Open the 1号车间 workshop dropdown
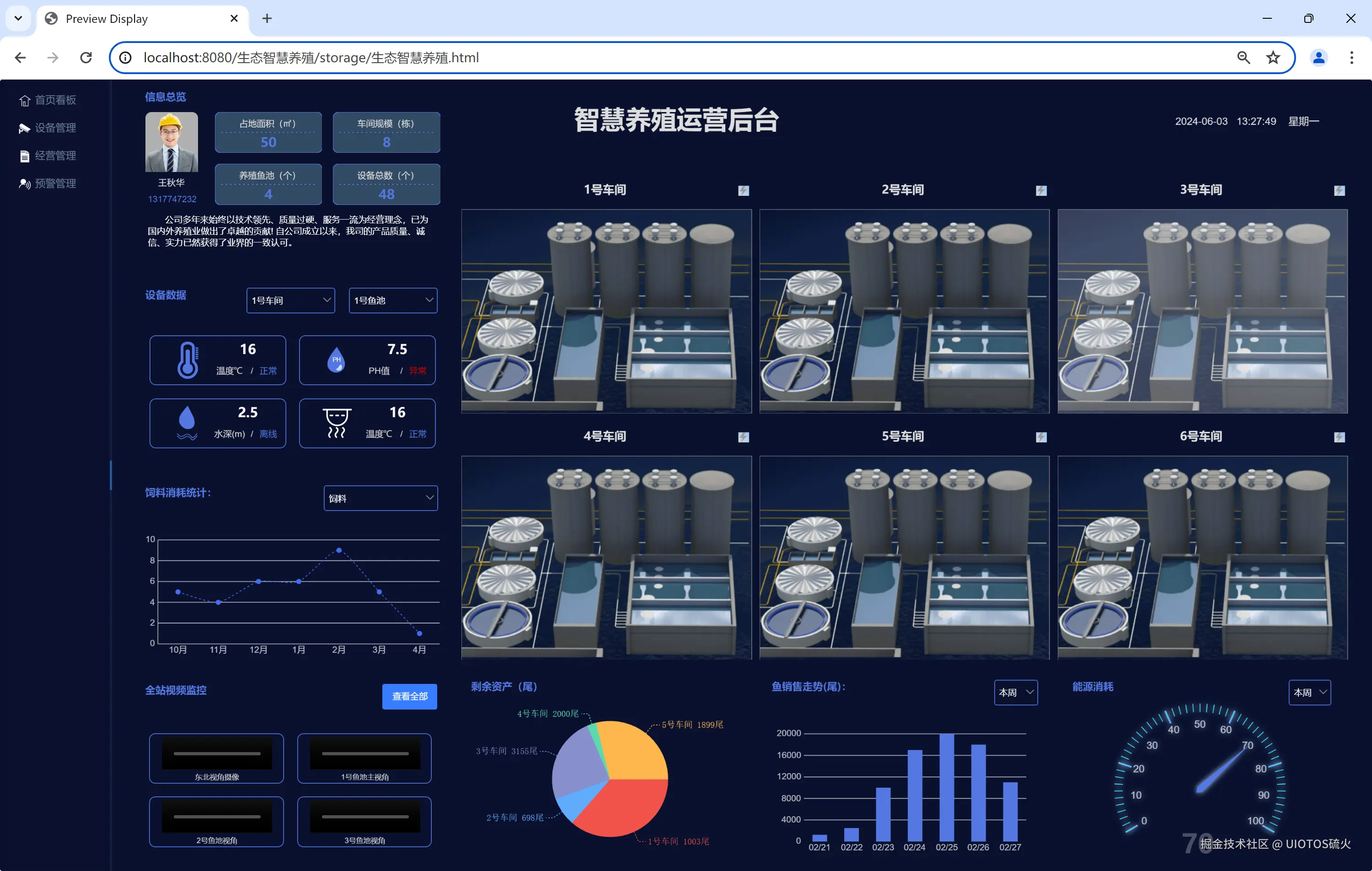 point(290,301)
